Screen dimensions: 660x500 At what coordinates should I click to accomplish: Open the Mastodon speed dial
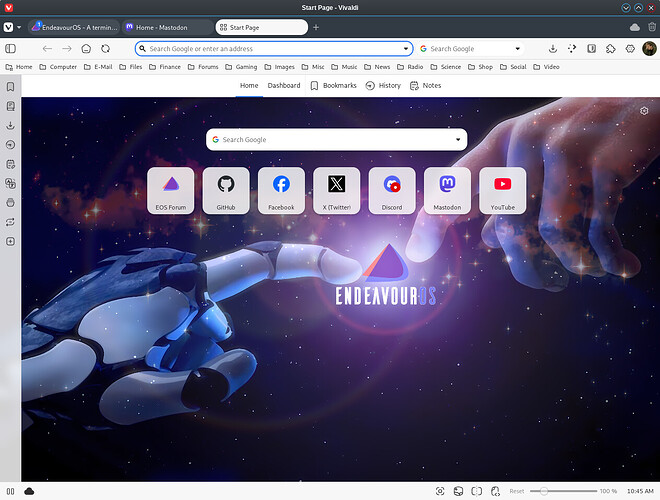pyautogui.click(x=447, y=191)
